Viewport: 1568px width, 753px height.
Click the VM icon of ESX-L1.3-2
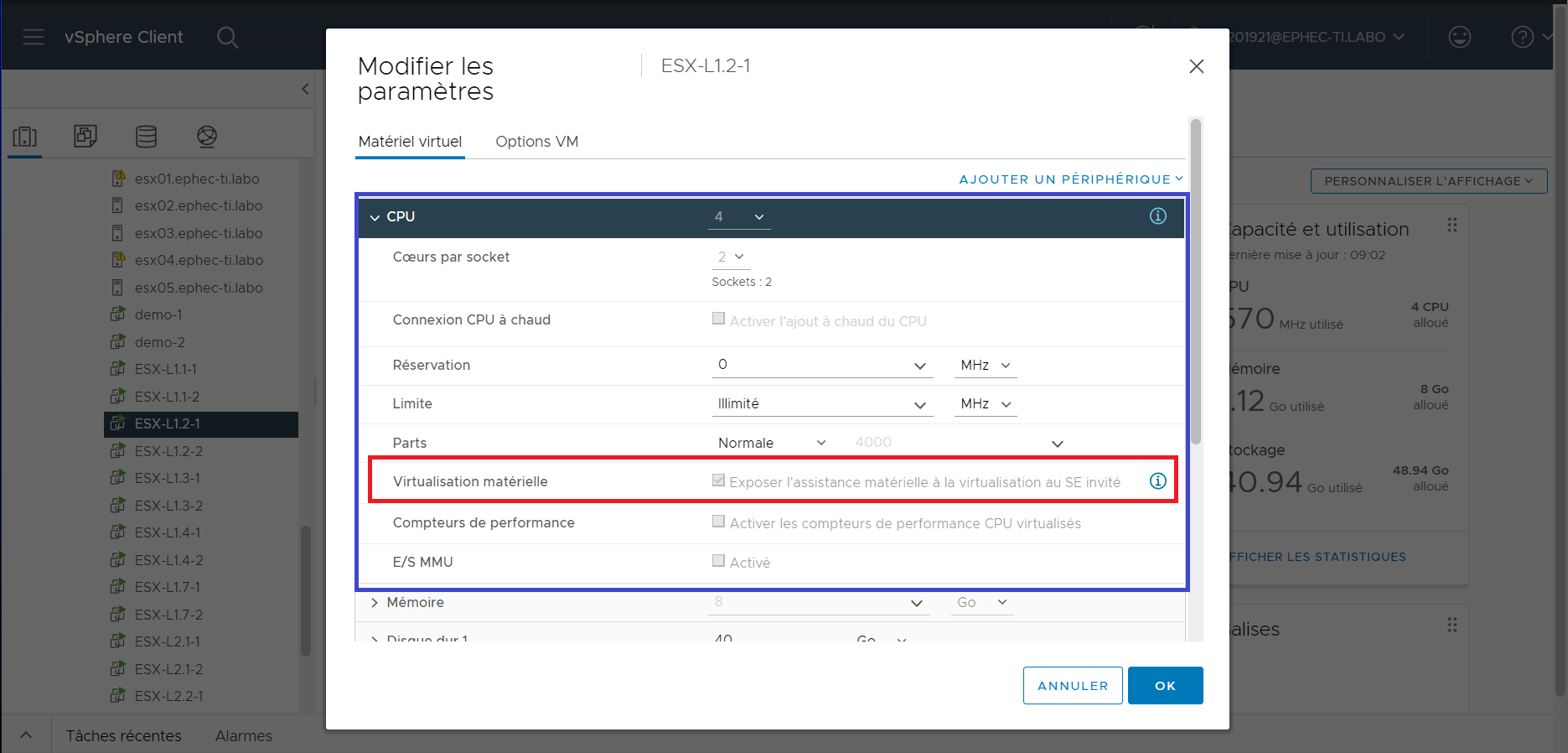118,506
